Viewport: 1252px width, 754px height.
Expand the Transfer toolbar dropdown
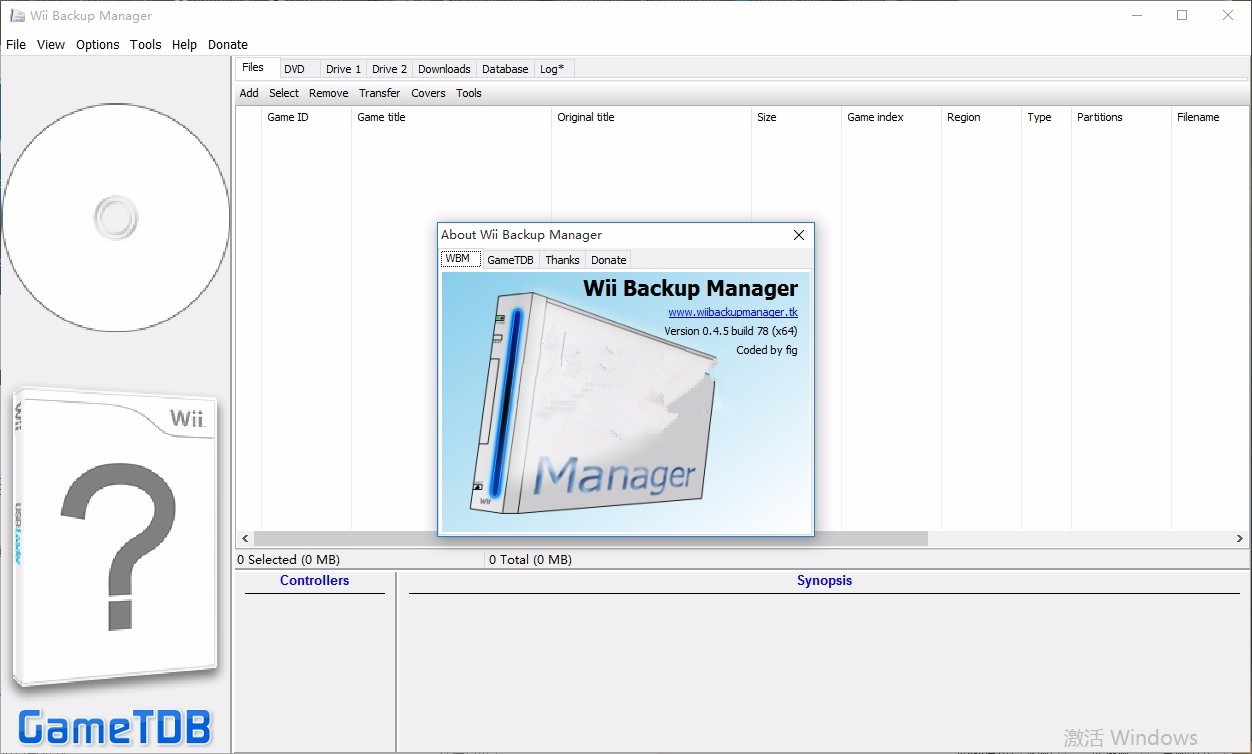pyautogui.click(x=379, y=93)
